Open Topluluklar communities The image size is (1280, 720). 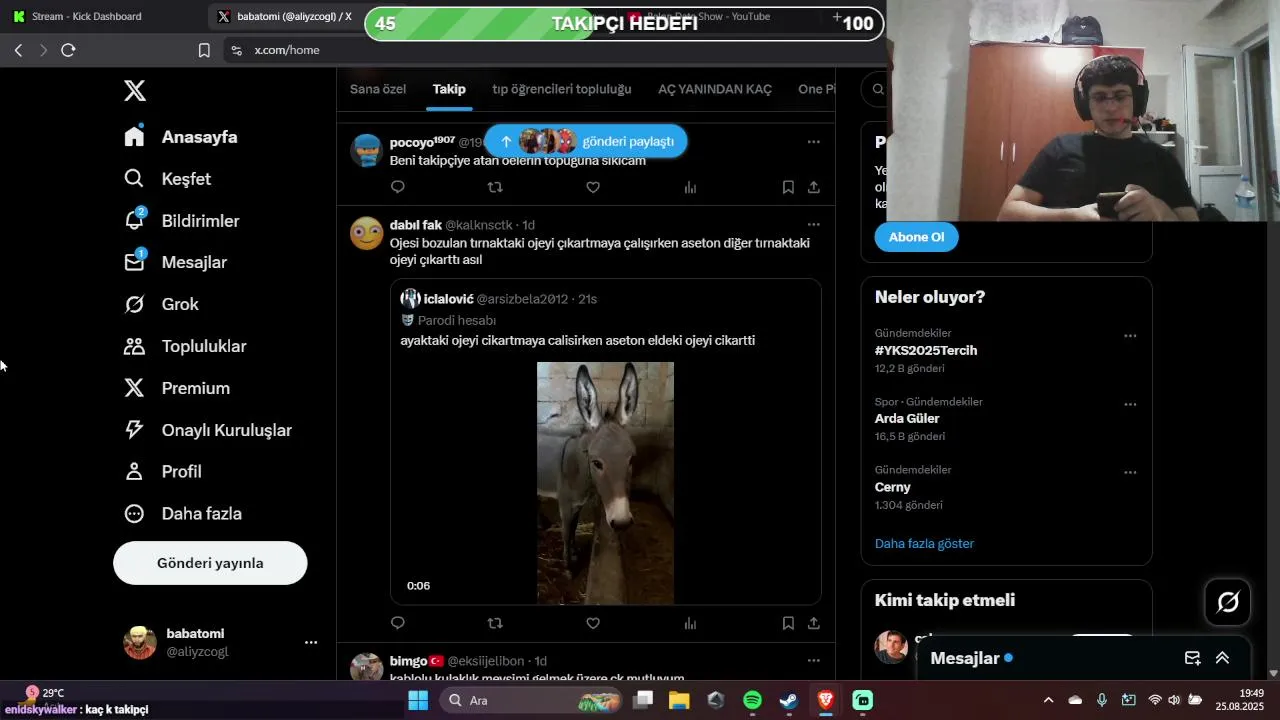tap(184, 346)
